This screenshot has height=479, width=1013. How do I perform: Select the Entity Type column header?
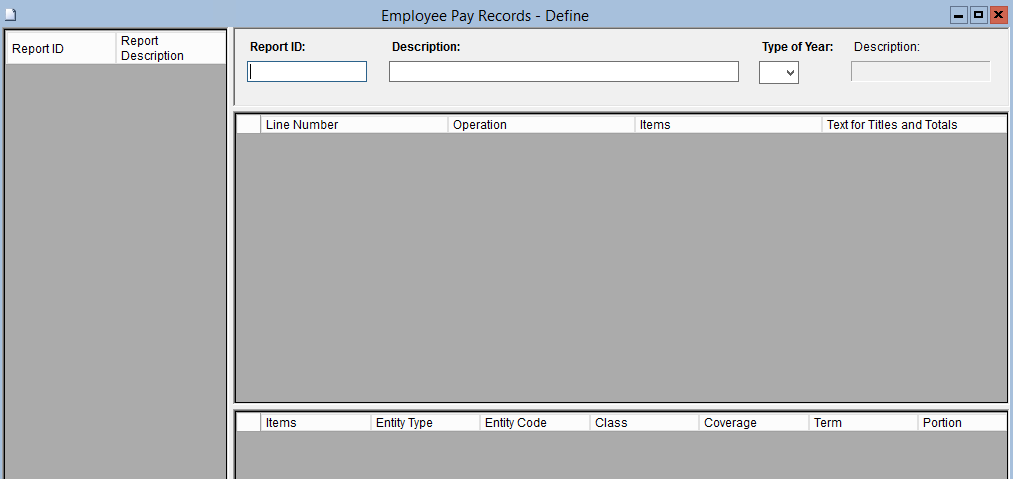click(x=425, y=423)
